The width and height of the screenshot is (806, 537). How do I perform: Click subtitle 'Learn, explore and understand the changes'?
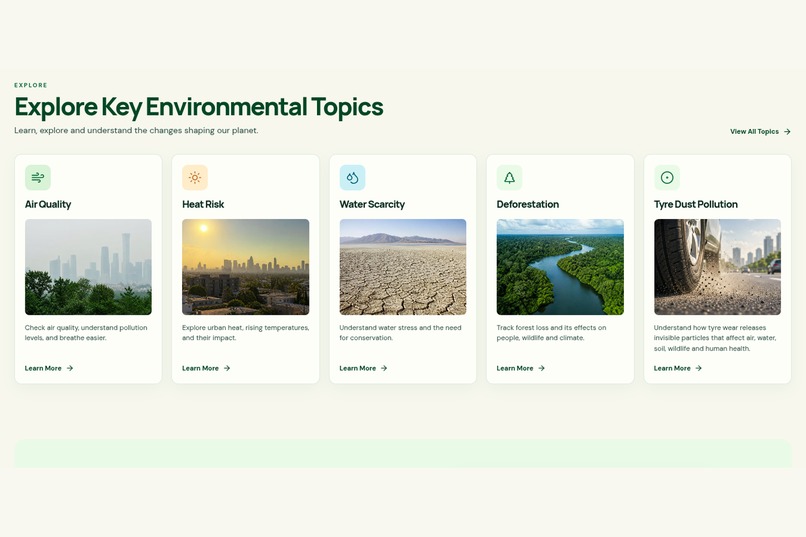[136, 131]
